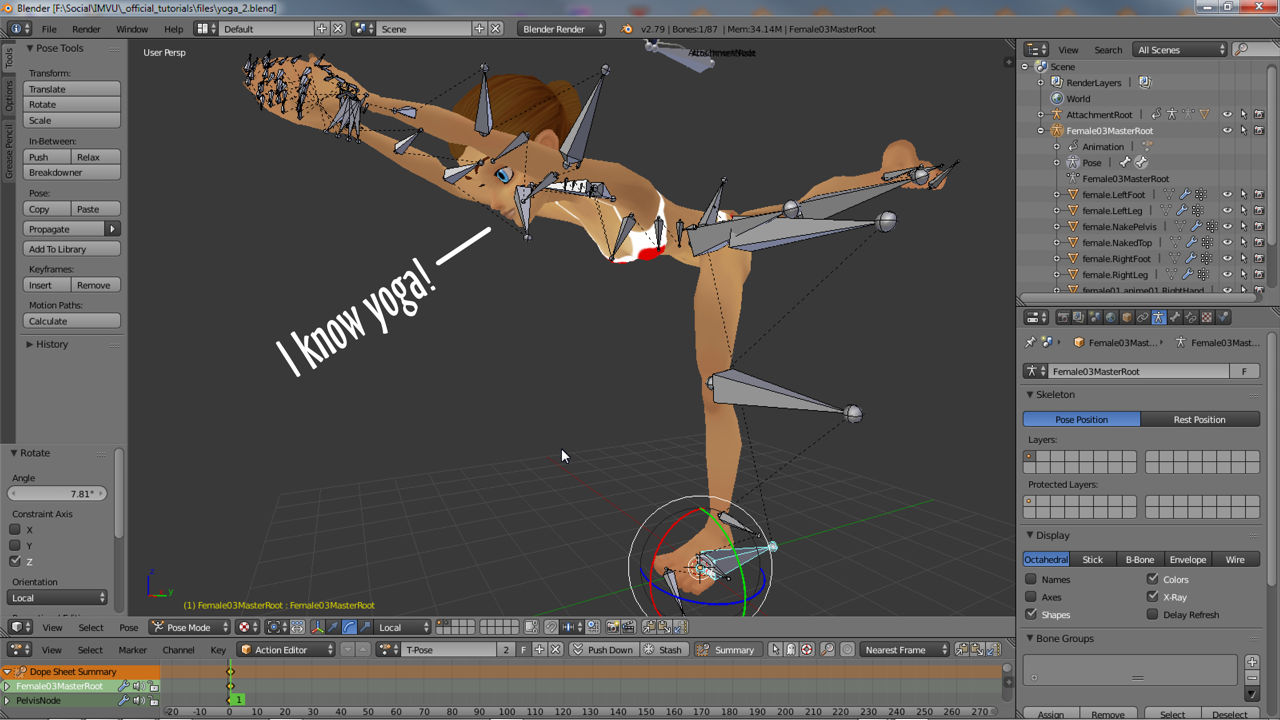Enable the X constraint axis checkbox

pos(15,529)
